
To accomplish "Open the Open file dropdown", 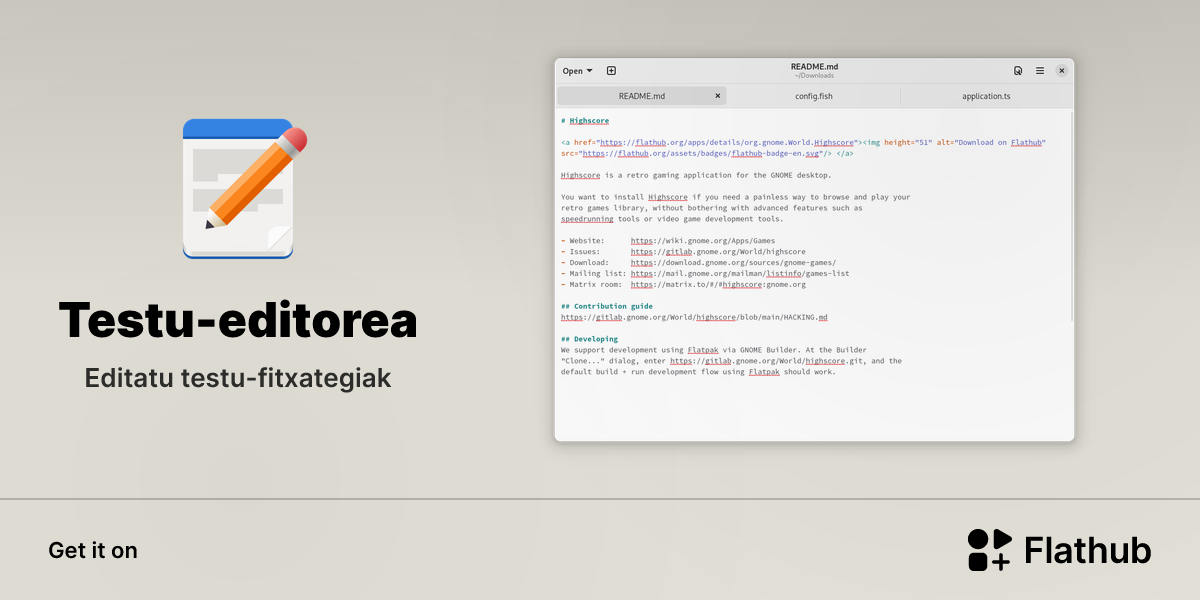I will [577, 71].
